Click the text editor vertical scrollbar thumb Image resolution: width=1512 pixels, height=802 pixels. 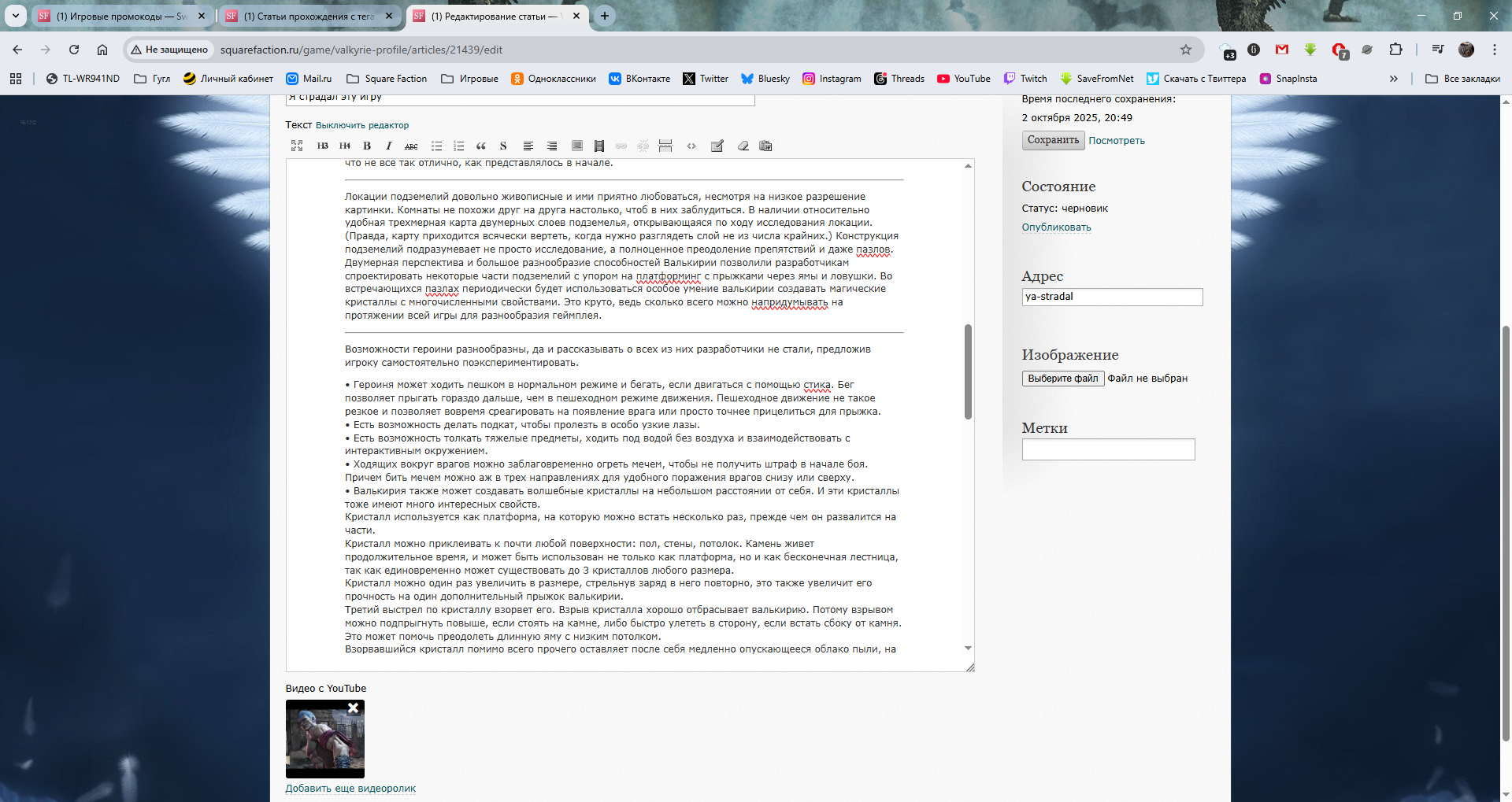[968, 371]
